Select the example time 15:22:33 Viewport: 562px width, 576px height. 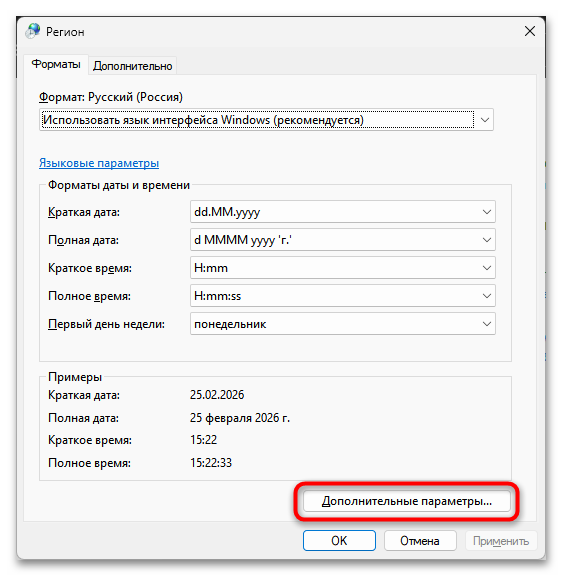pyautogui.click(x=211, y=462)
